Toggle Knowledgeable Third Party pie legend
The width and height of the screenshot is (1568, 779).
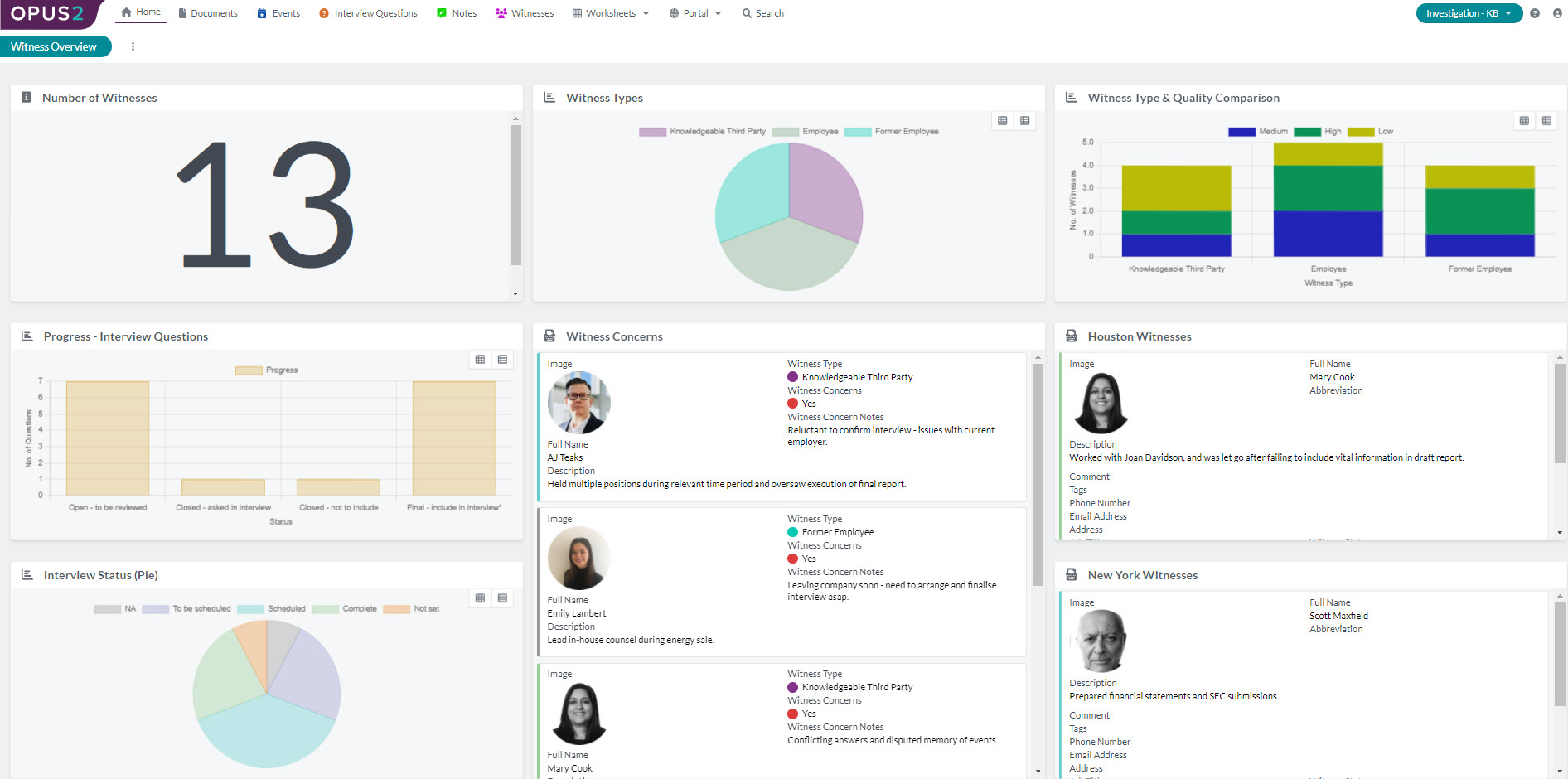[x=702, y=132]
